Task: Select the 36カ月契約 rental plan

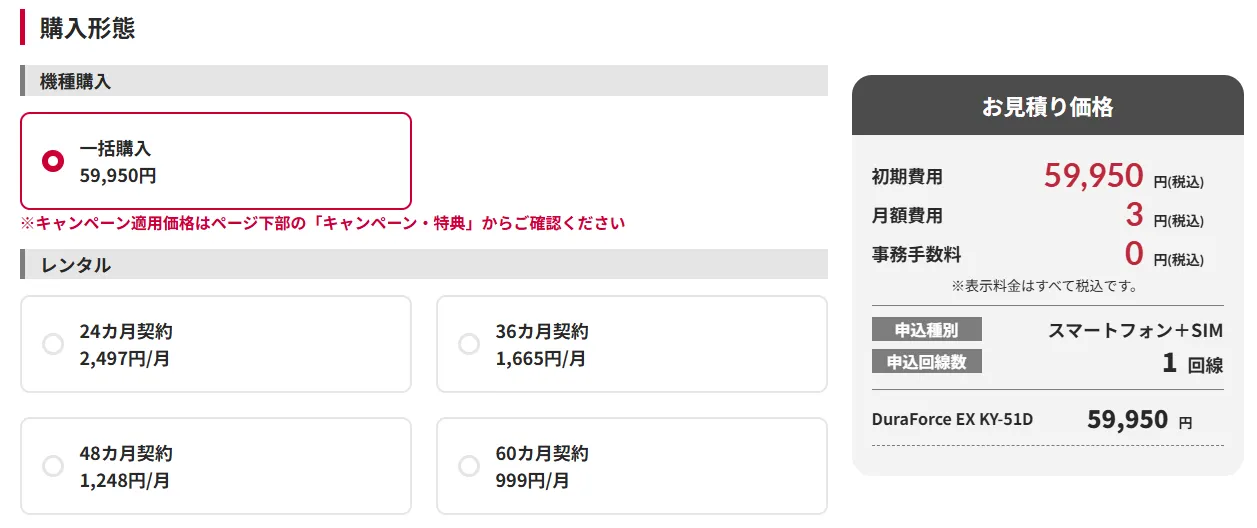Action: 469,344
